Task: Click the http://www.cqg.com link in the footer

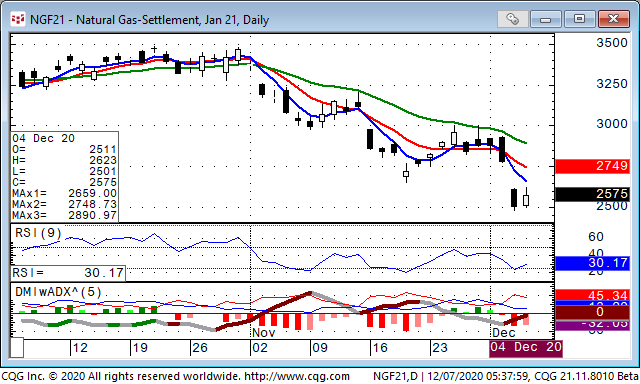Action: point(297,376)
